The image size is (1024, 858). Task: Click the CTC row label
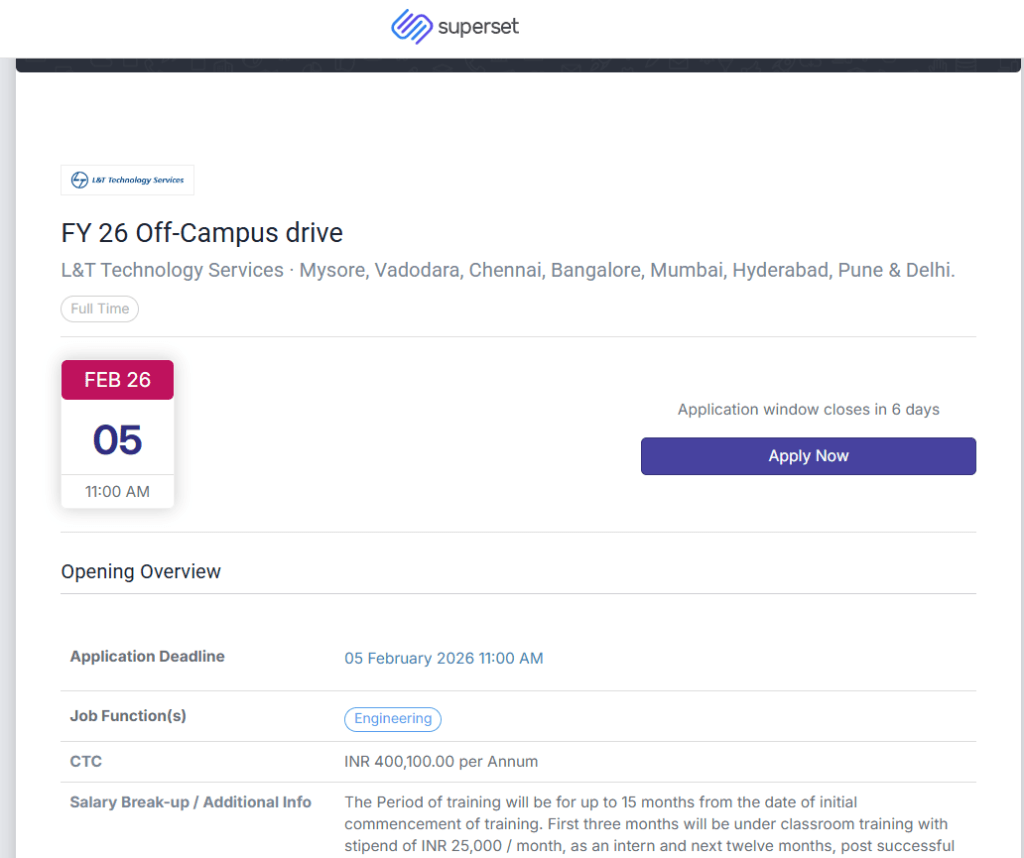coord(86,761)
